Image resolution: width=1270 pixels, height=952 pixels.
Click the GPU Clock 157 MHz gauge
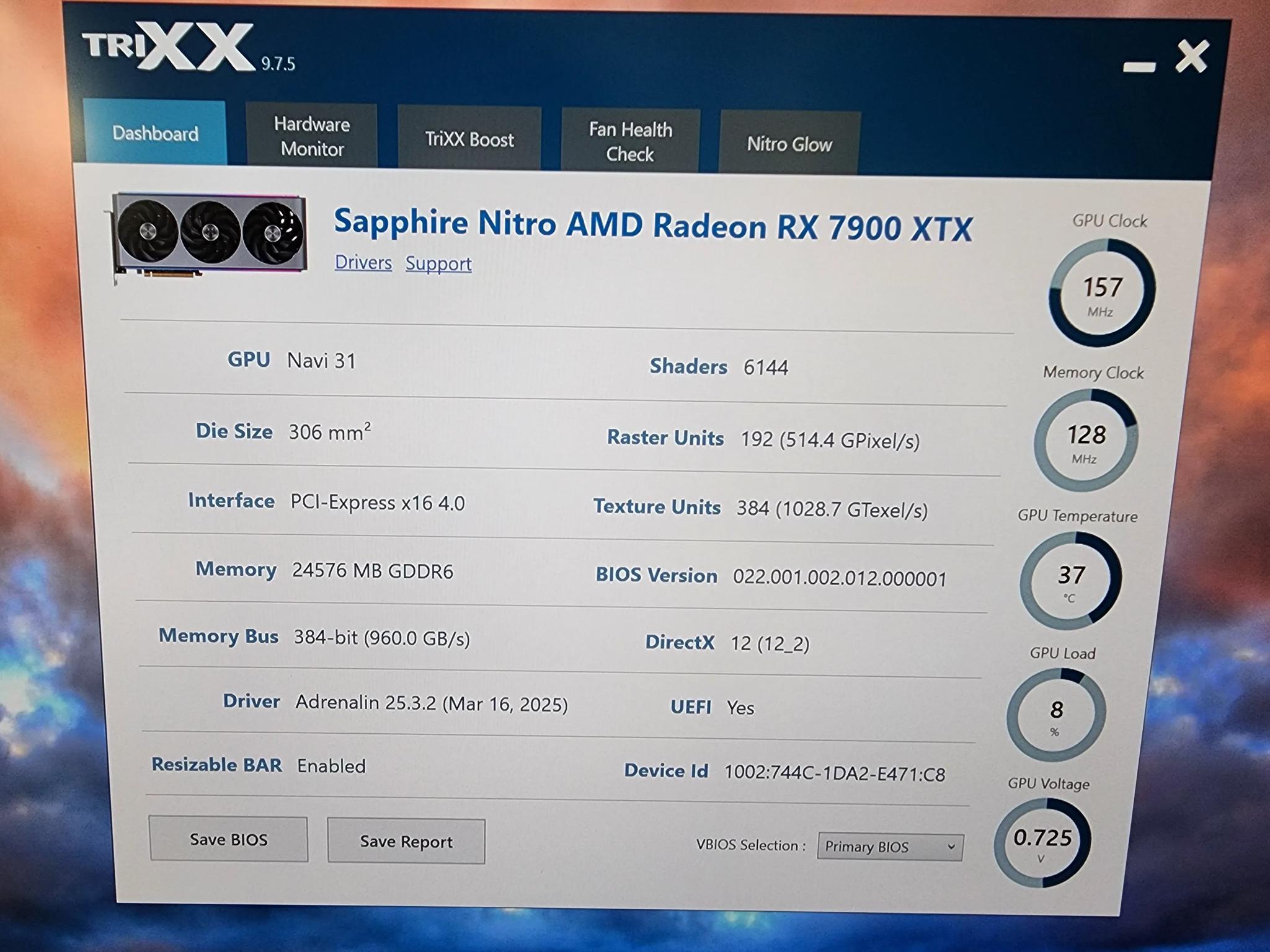[1102, 293]
